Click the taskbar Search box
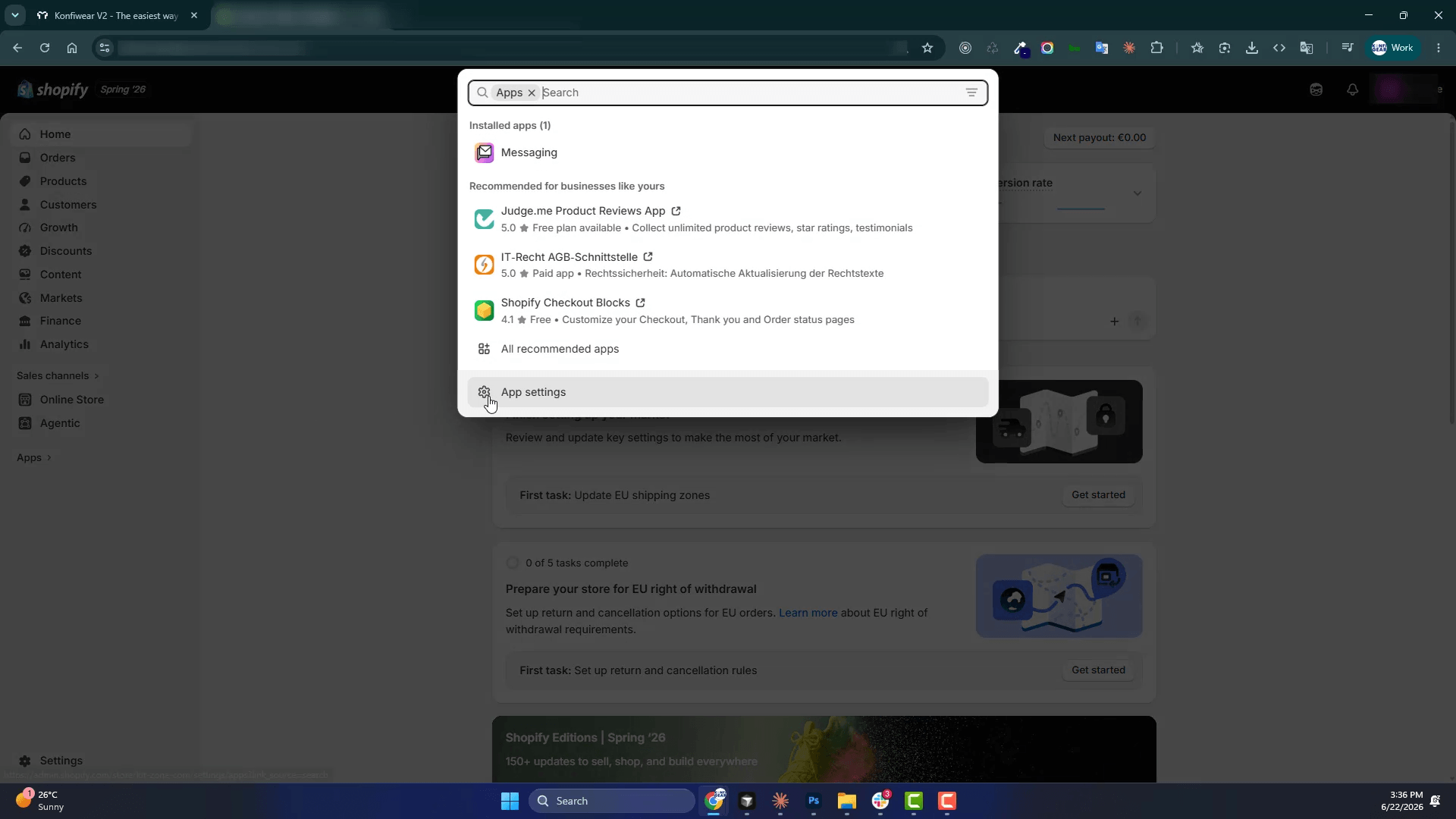This screenshot has width=1456, height=819. (612, 801)
